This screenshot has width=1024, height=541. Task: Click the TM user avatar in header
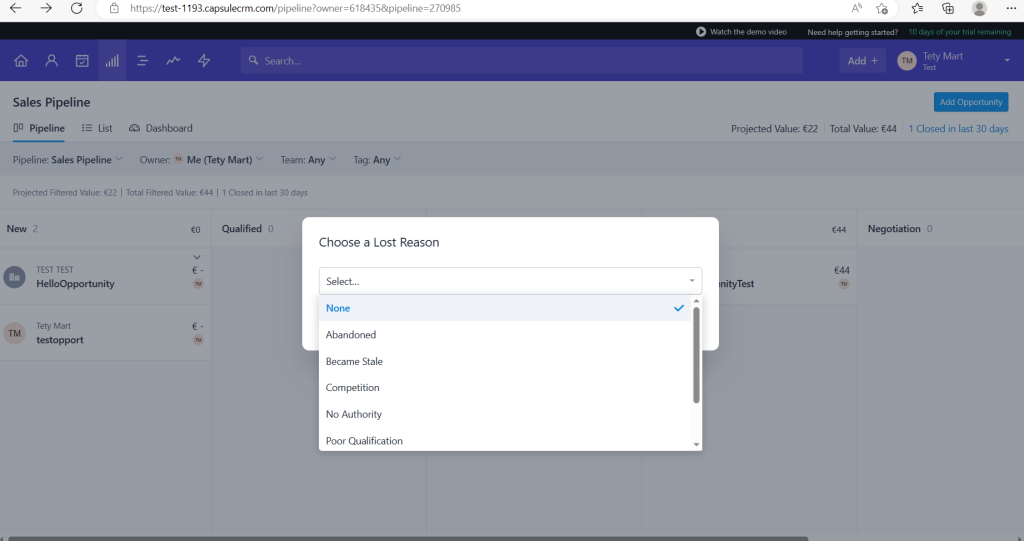click(907, 61)
